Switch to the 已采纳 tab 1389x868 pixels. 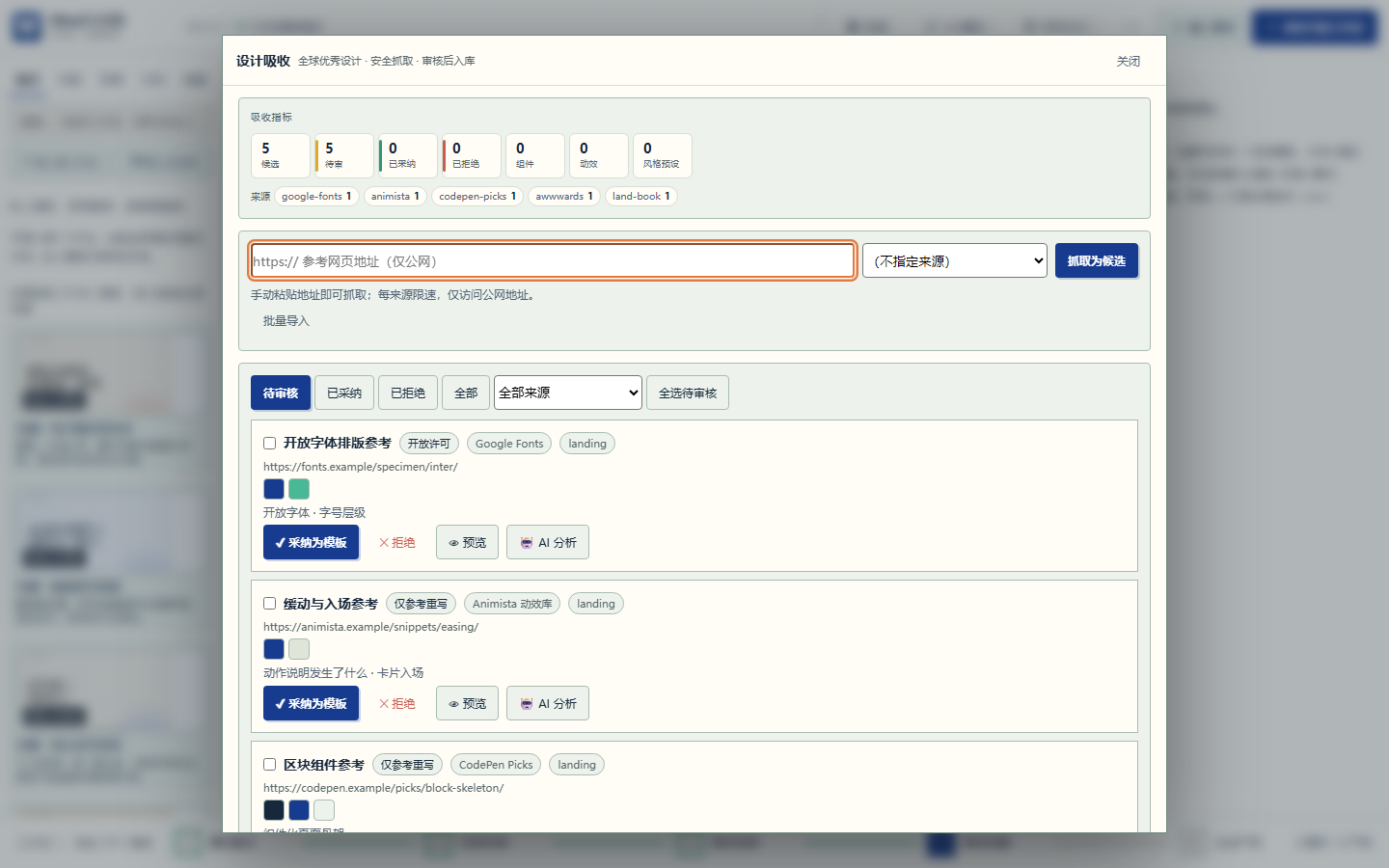click(344, 393)
